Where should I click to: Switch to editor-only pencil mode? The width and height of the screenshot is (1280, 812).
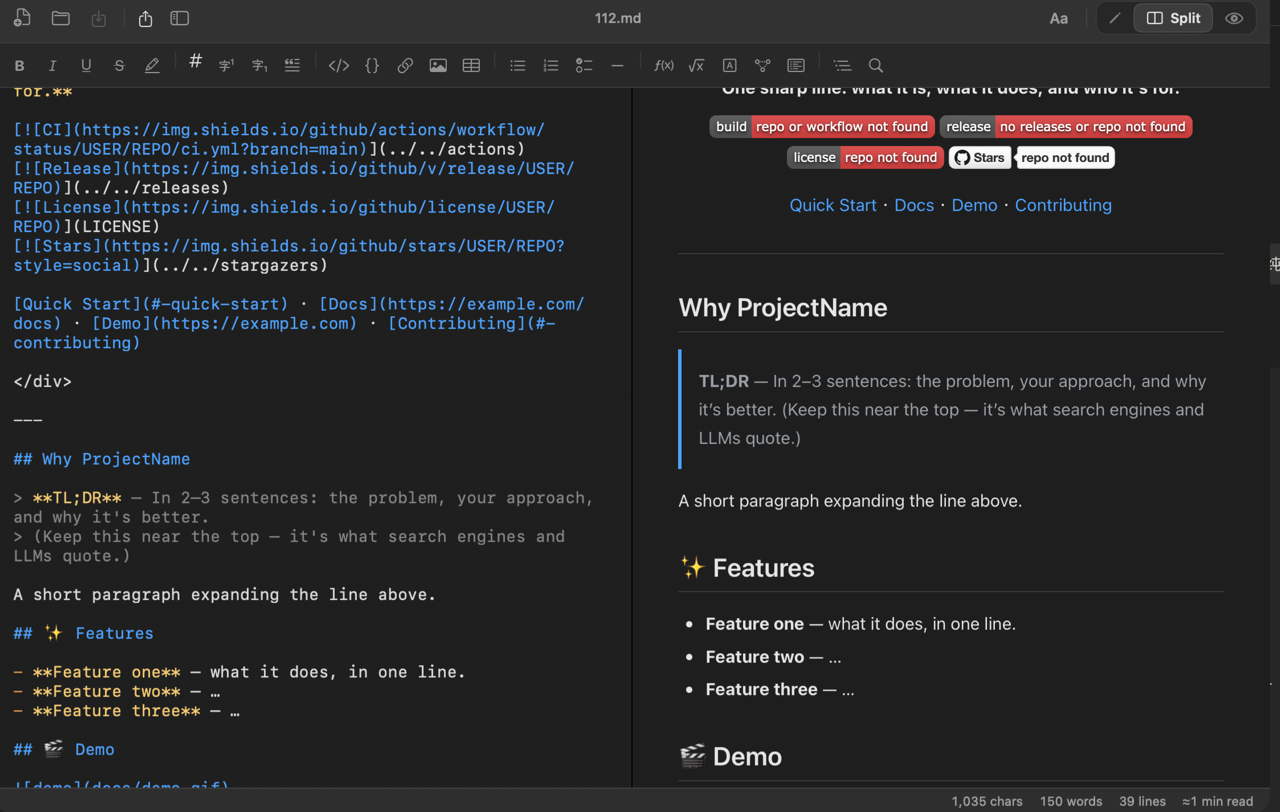tap(1115, 18)
